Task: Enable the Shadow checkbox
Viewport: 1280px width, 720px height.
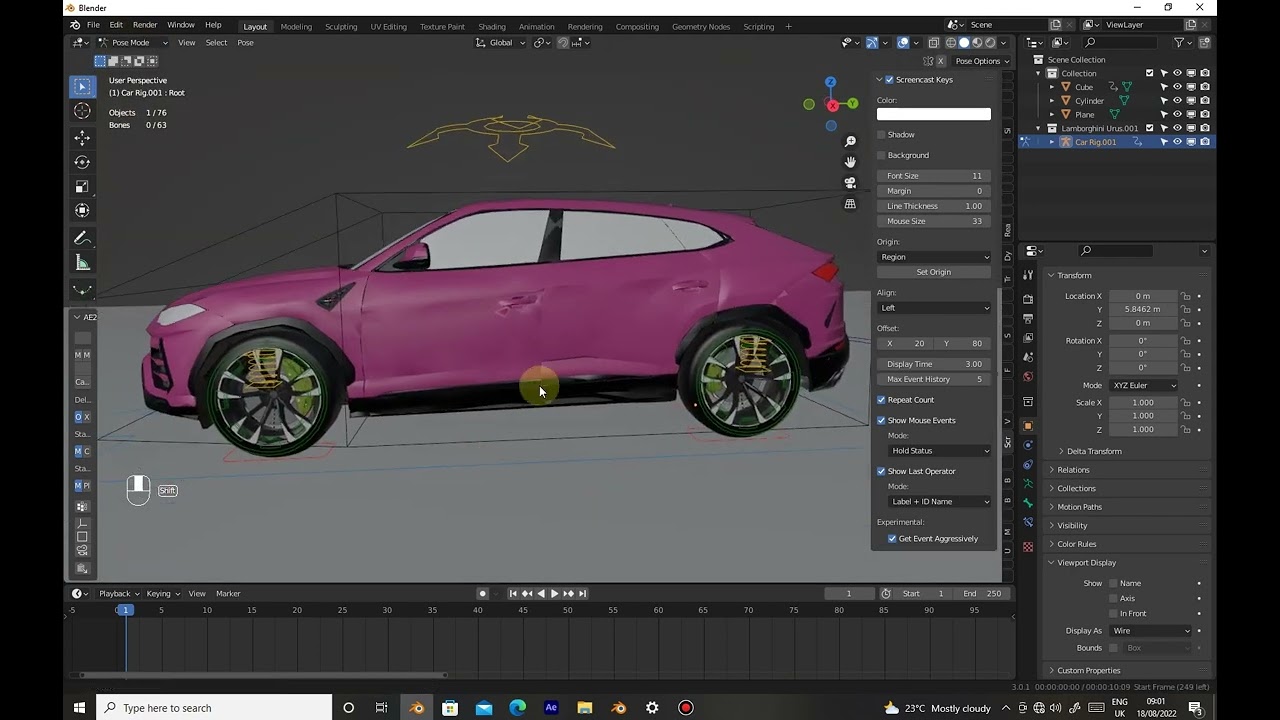Action: tap(881, 135)
